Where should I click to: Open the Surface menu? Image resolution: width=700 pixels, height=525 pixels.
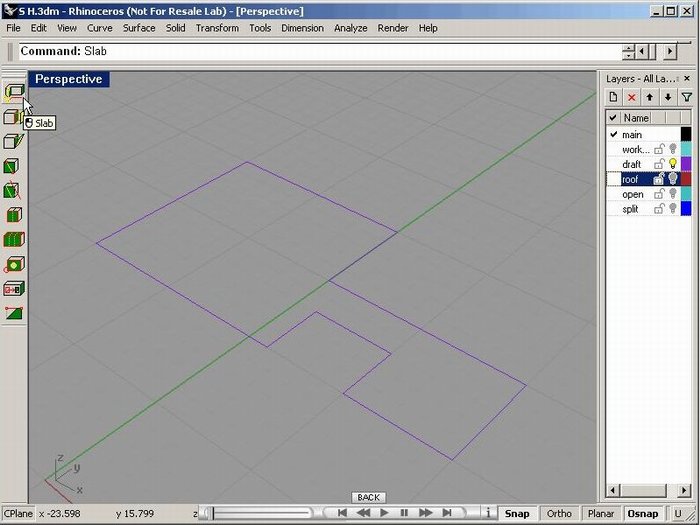click(x=139, y=28)
